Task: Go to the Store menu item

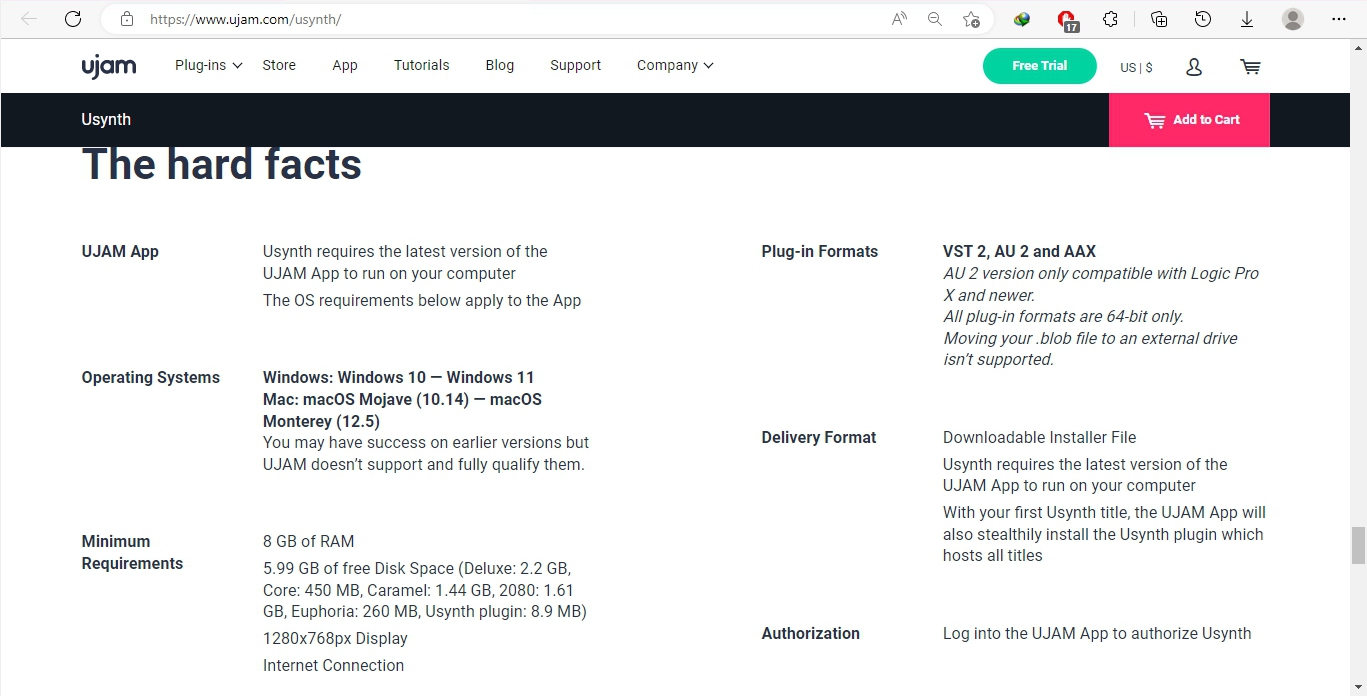Action: [x=279, y=66]
